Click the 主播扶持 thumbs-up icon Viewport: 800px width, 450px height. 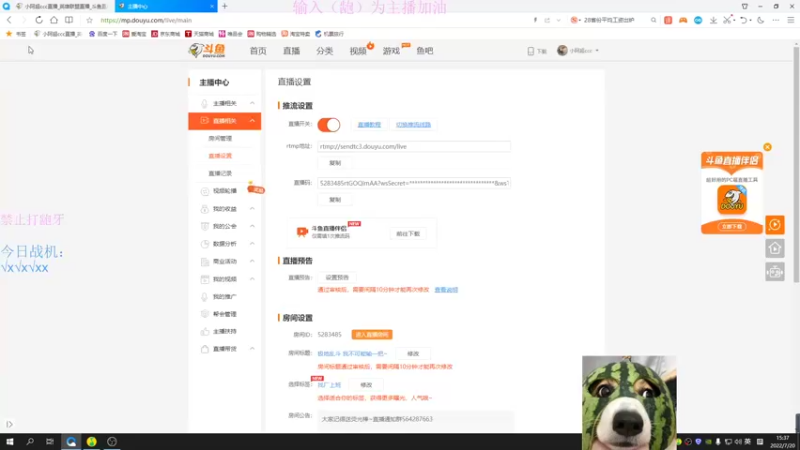(205, 332)
